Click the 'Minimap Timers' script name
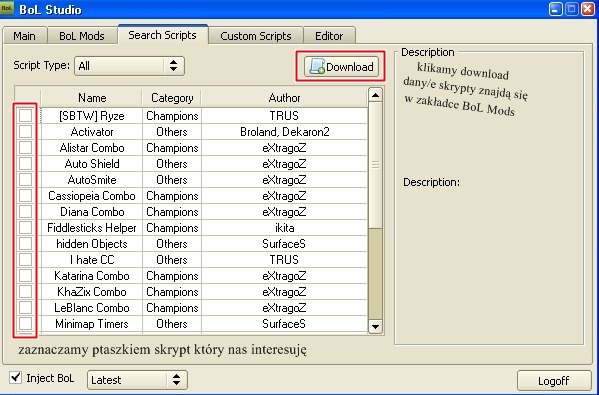The width and height of the screenshot is (599, 395). tap(92, 324)
